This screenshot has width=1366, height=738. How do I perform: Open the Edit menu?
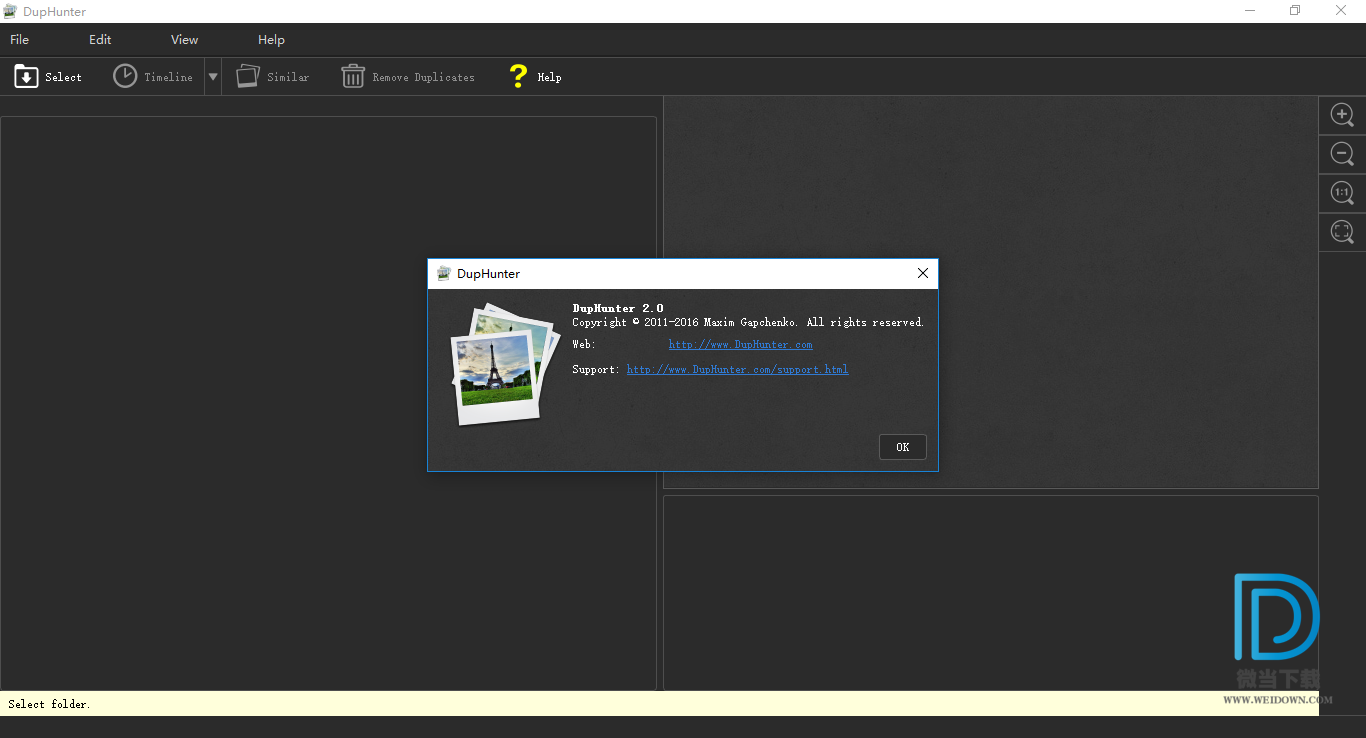(100, 40)
